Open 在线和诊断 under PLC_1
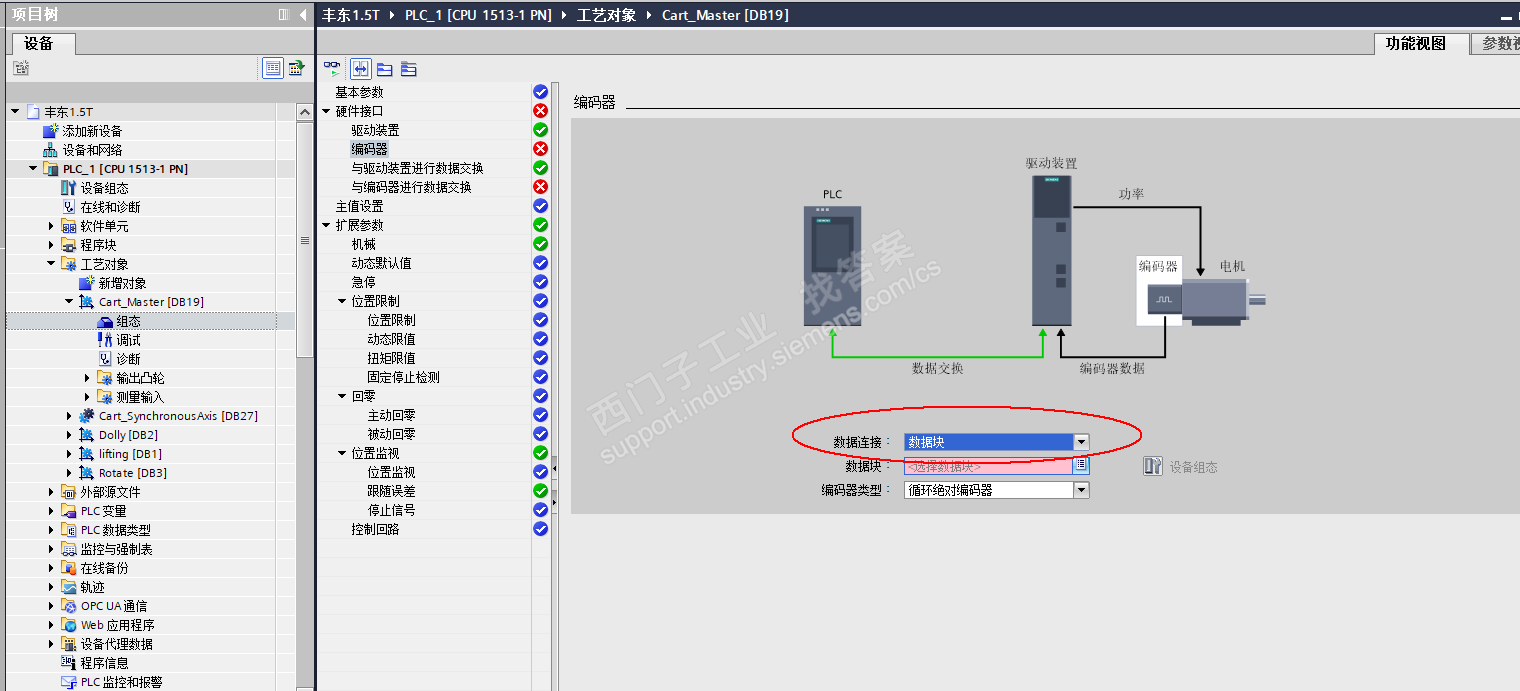Image resolution: width=1520 pixels, height=691 pixels. pos(110,207)
